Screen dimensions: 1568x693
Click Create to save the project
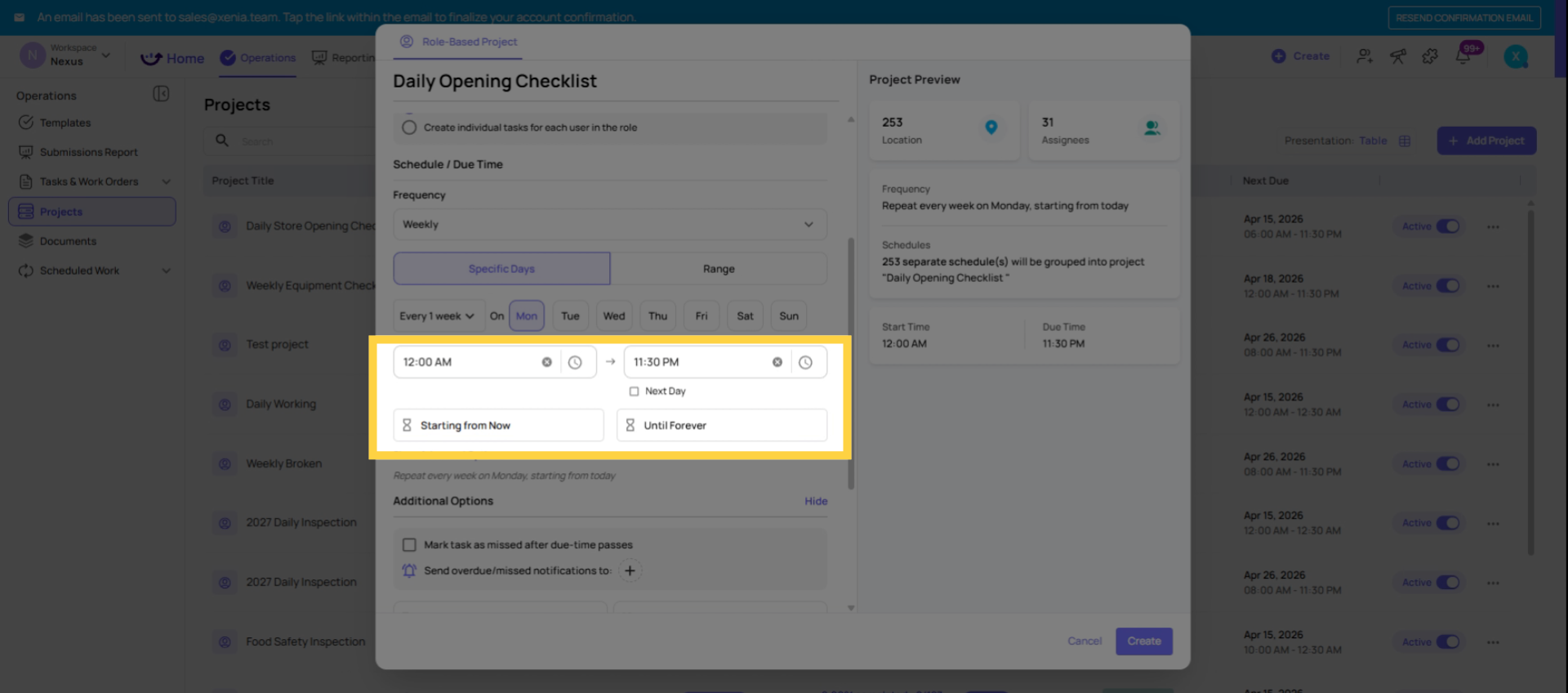tap(1144, 642)
